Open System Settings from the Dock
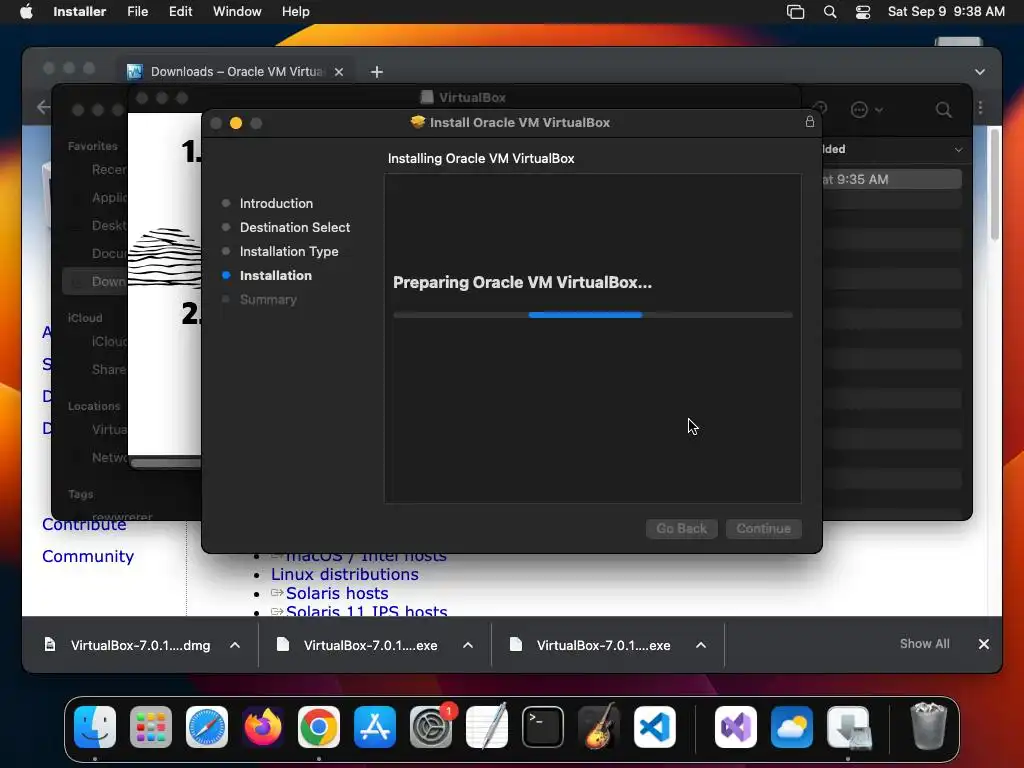The width and height of the screenshot is (1024, 768). (431, 727)
